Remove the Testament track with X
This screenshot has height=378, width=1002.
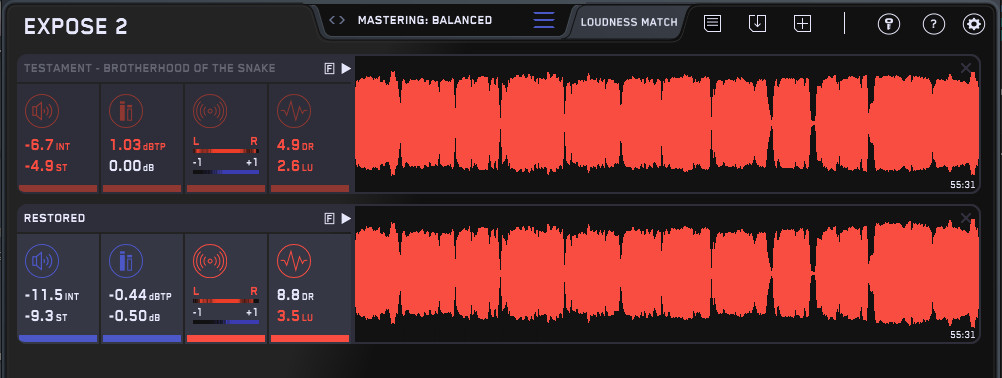(x=966, y=68)
